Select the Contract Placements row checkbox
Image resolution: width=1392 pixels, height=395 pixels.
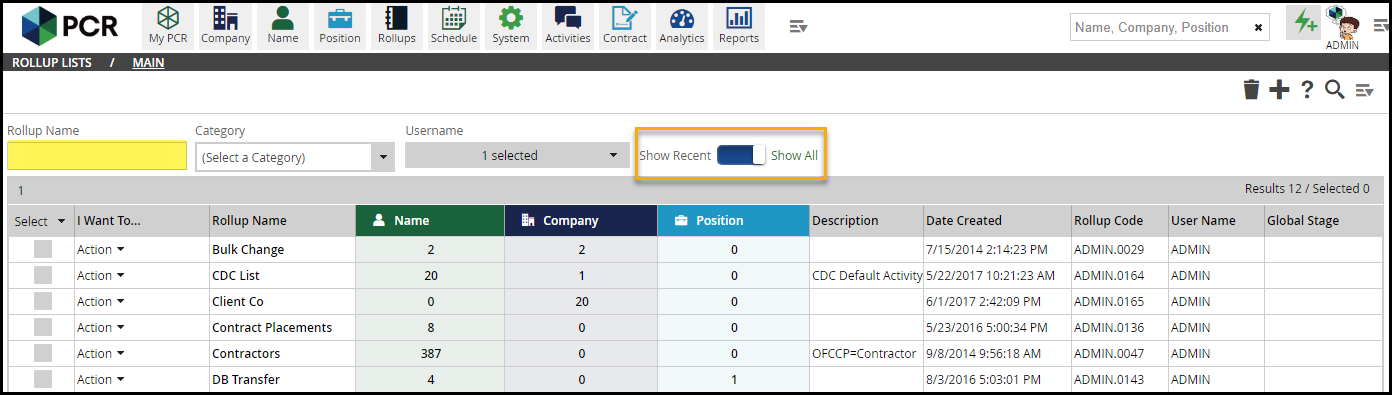click(43, 328)
